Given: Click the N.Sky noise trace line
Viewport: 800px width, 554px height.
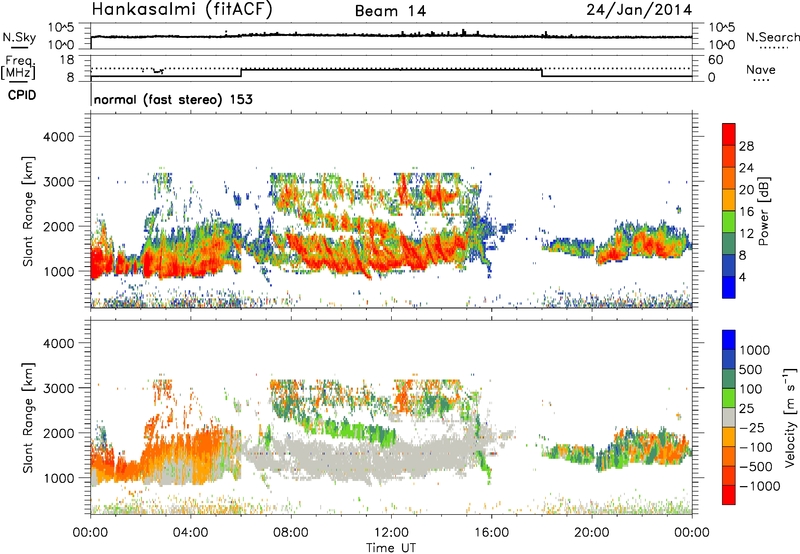Looking at the screenshot, I should click(391, 36).
